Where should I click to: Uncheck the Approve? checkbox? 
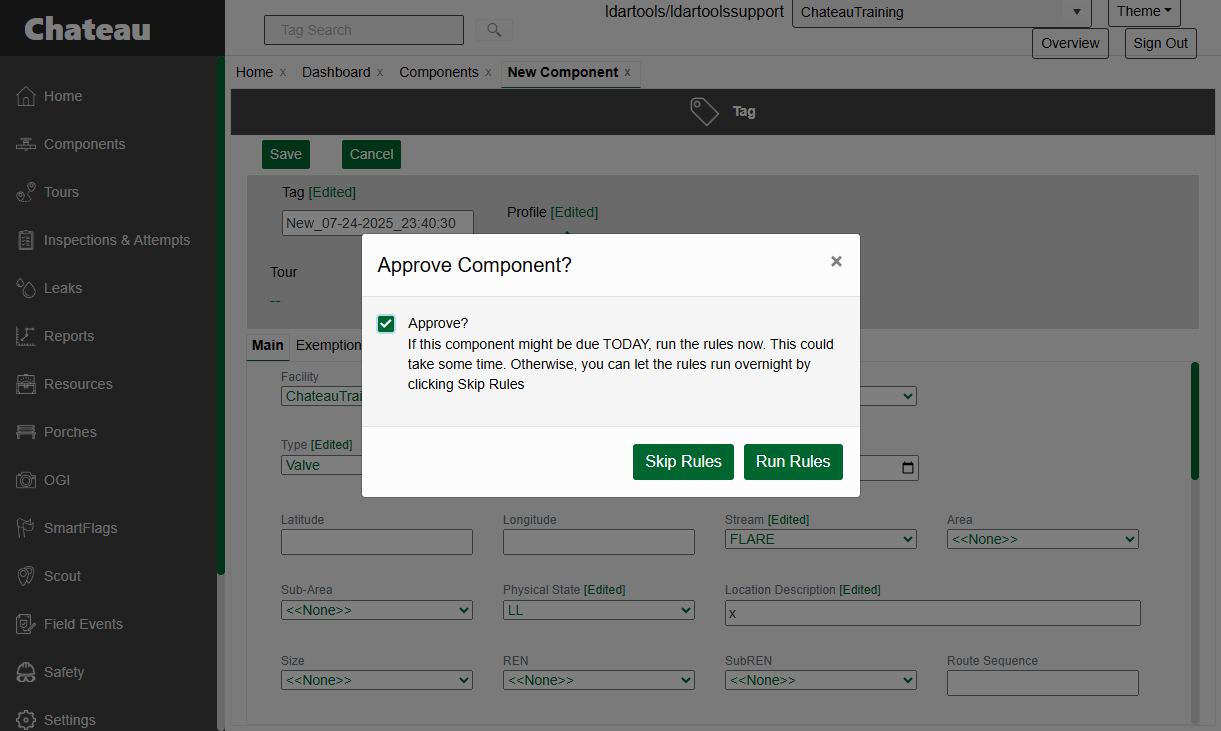pyautogui.click(x=386, y=324)
